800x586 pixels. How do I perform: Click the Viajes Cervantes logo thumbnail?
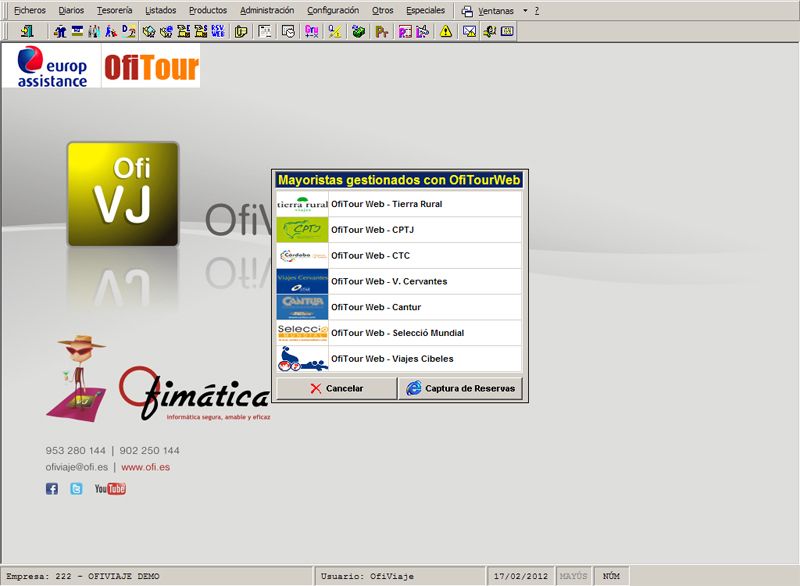(302, 282)
